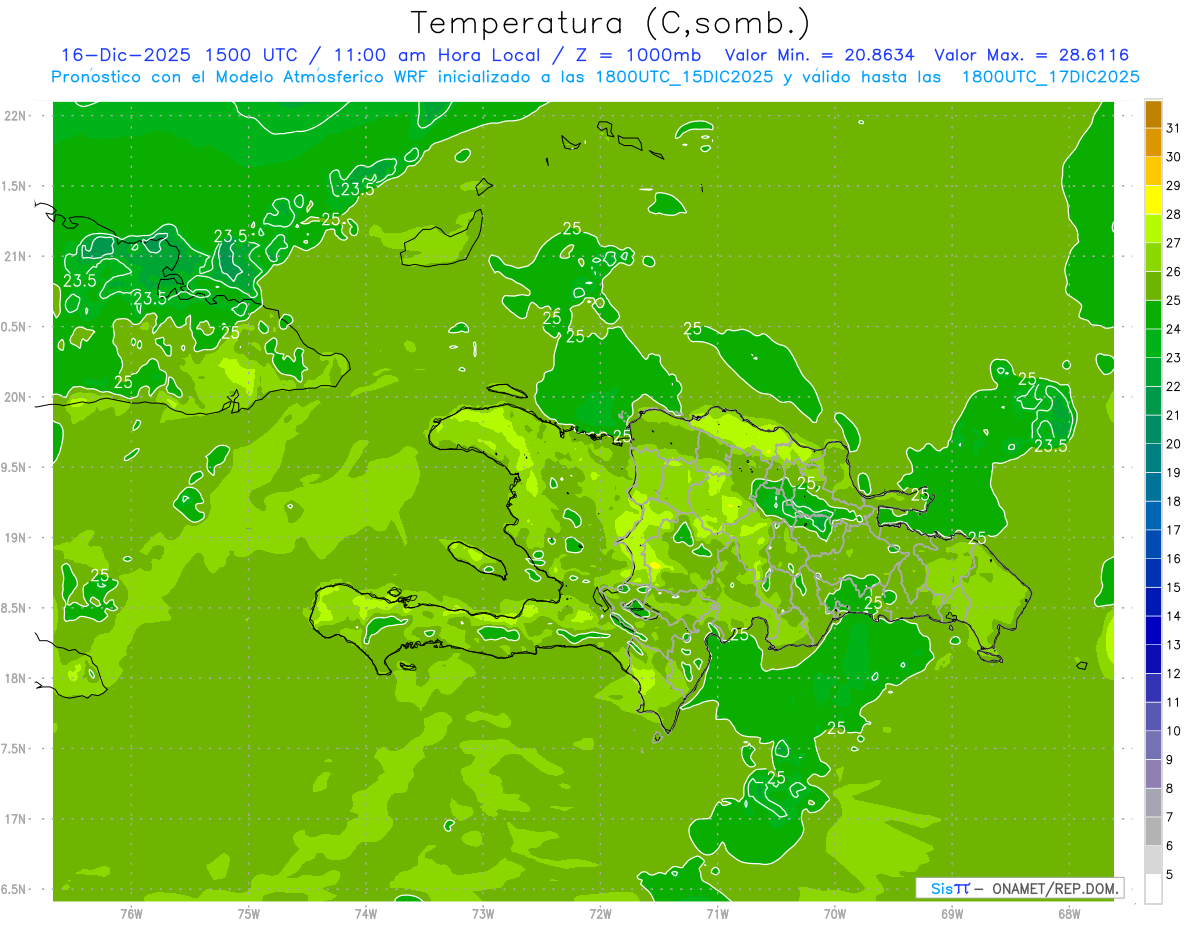Click legend scale value "19"

click(x=1174, y=473)
